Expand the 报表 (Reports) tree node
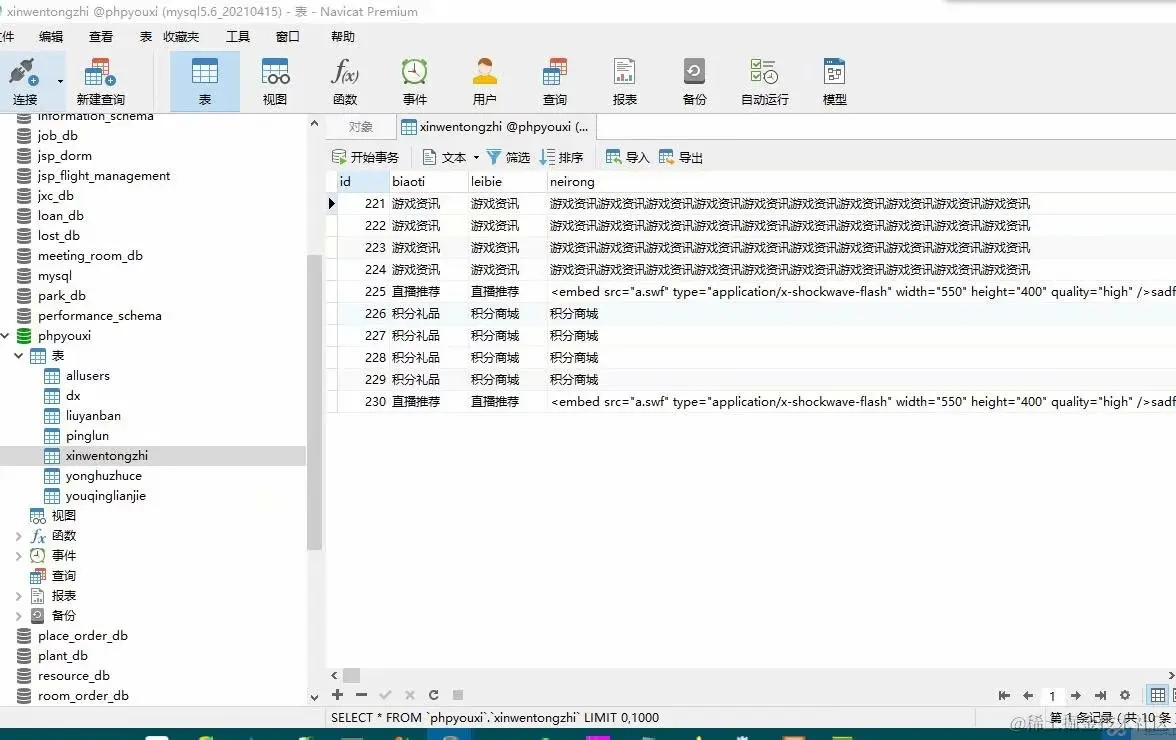Viewport: 1176px width, 740px height. [19, 596]
